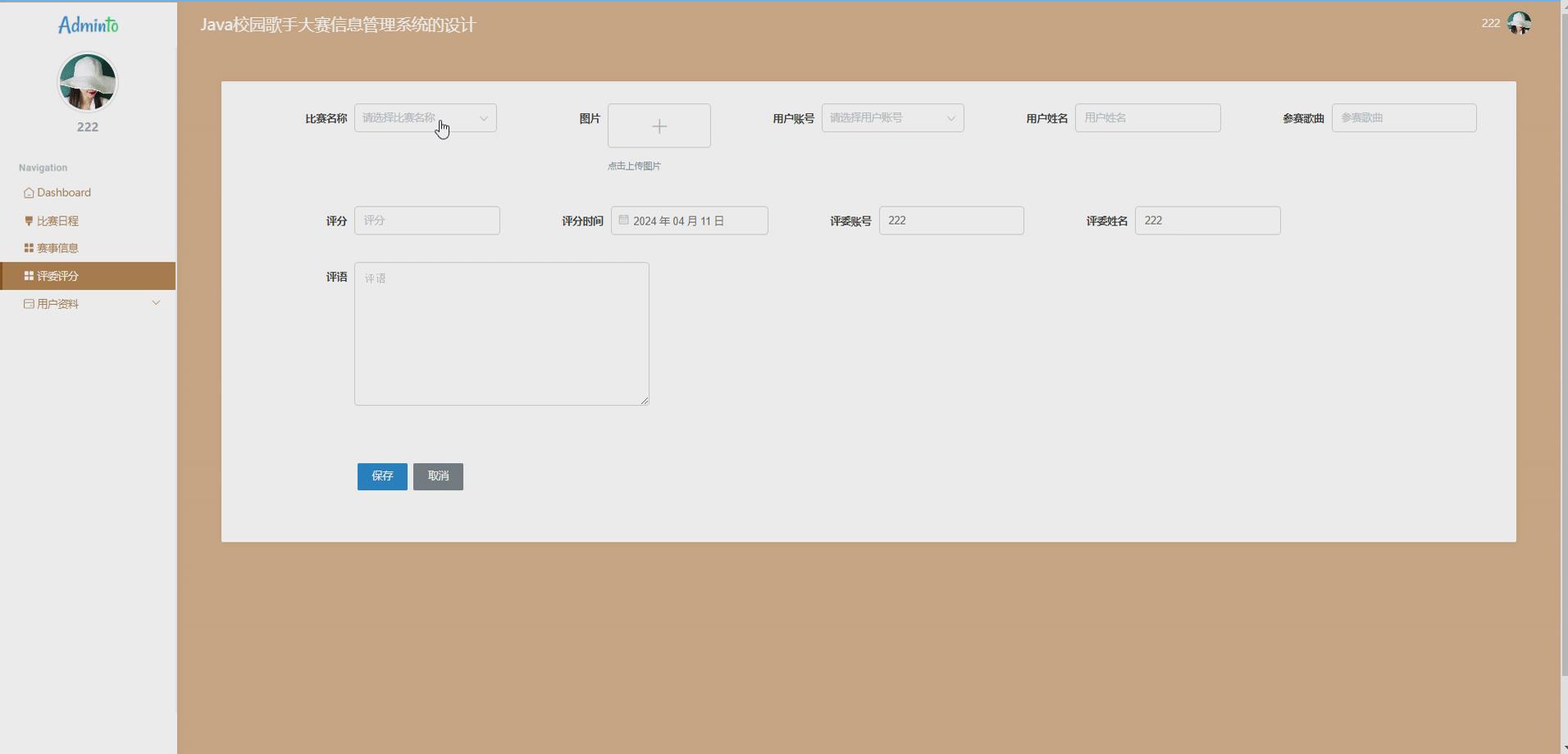Click the Dashboard home icon
This screenshot has width=1568, height=754.
tap(29, 193)
